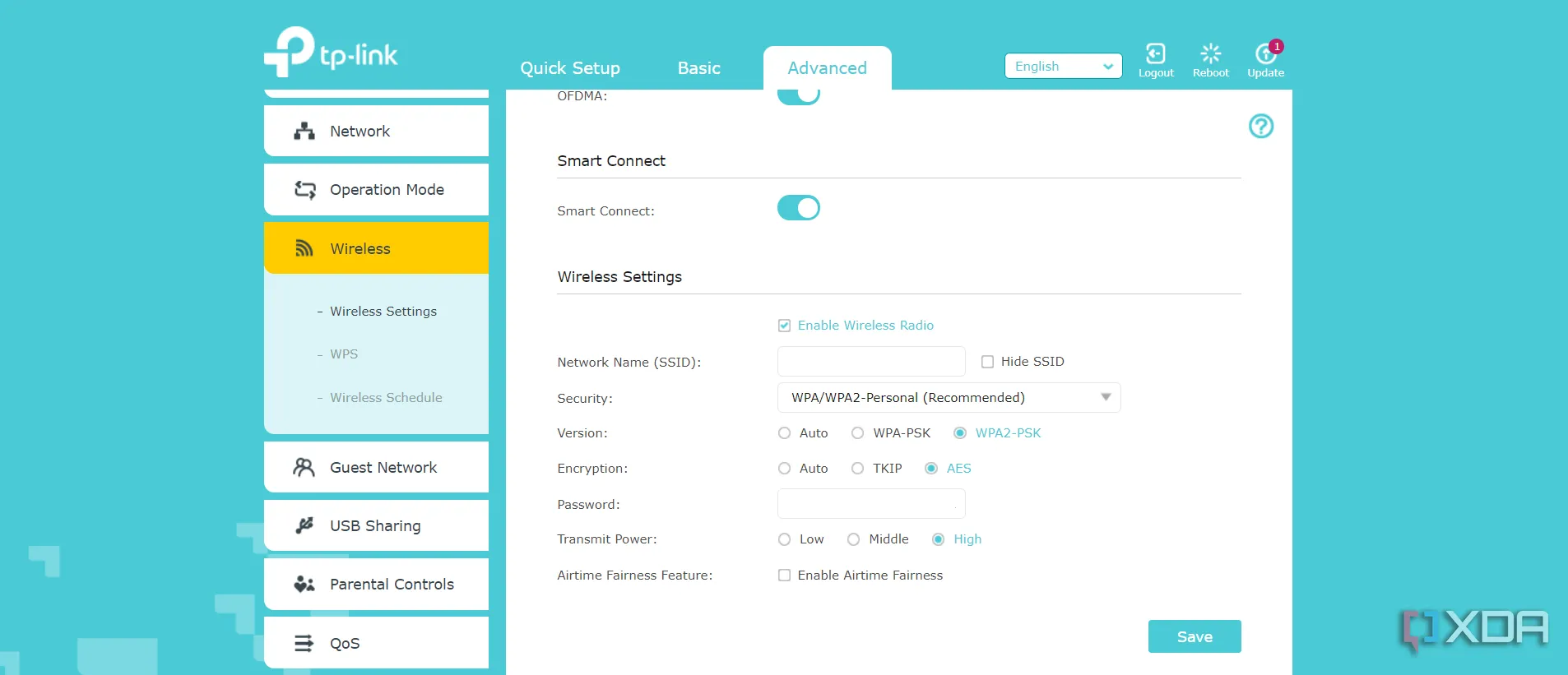Click the Guest Network people icon
The image size is (1568, 675).
pyautogui.click(x=304, y=467)
